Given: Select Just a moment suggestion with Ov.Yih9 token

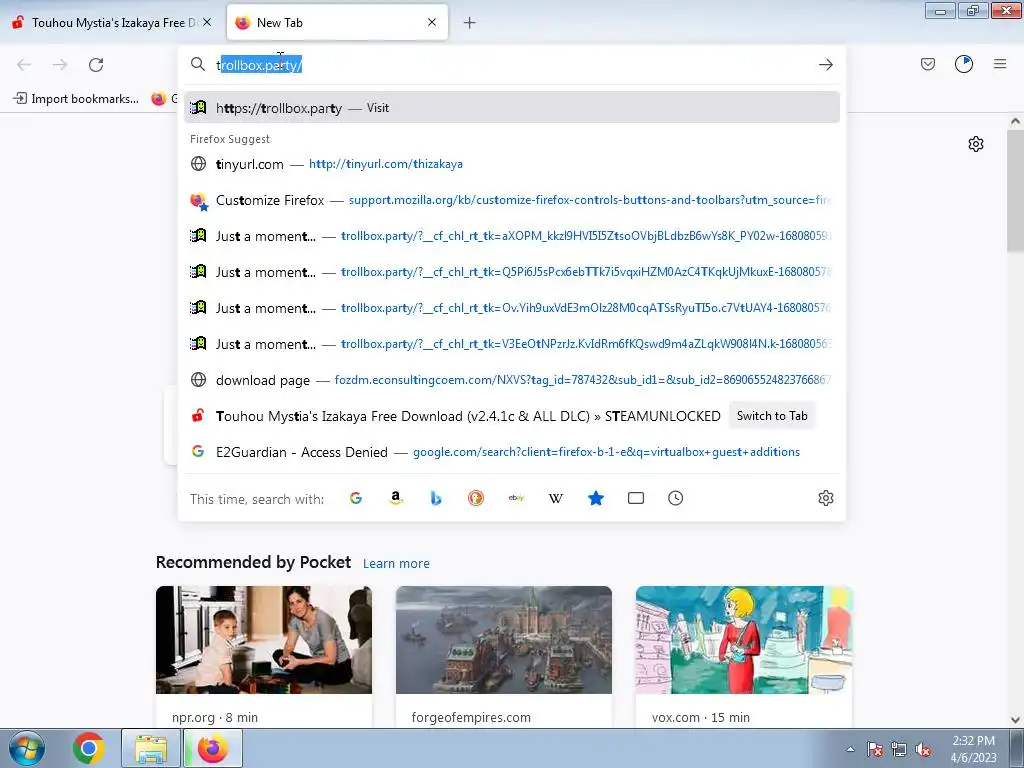Looking at the screenshot, I should (512, 308).
